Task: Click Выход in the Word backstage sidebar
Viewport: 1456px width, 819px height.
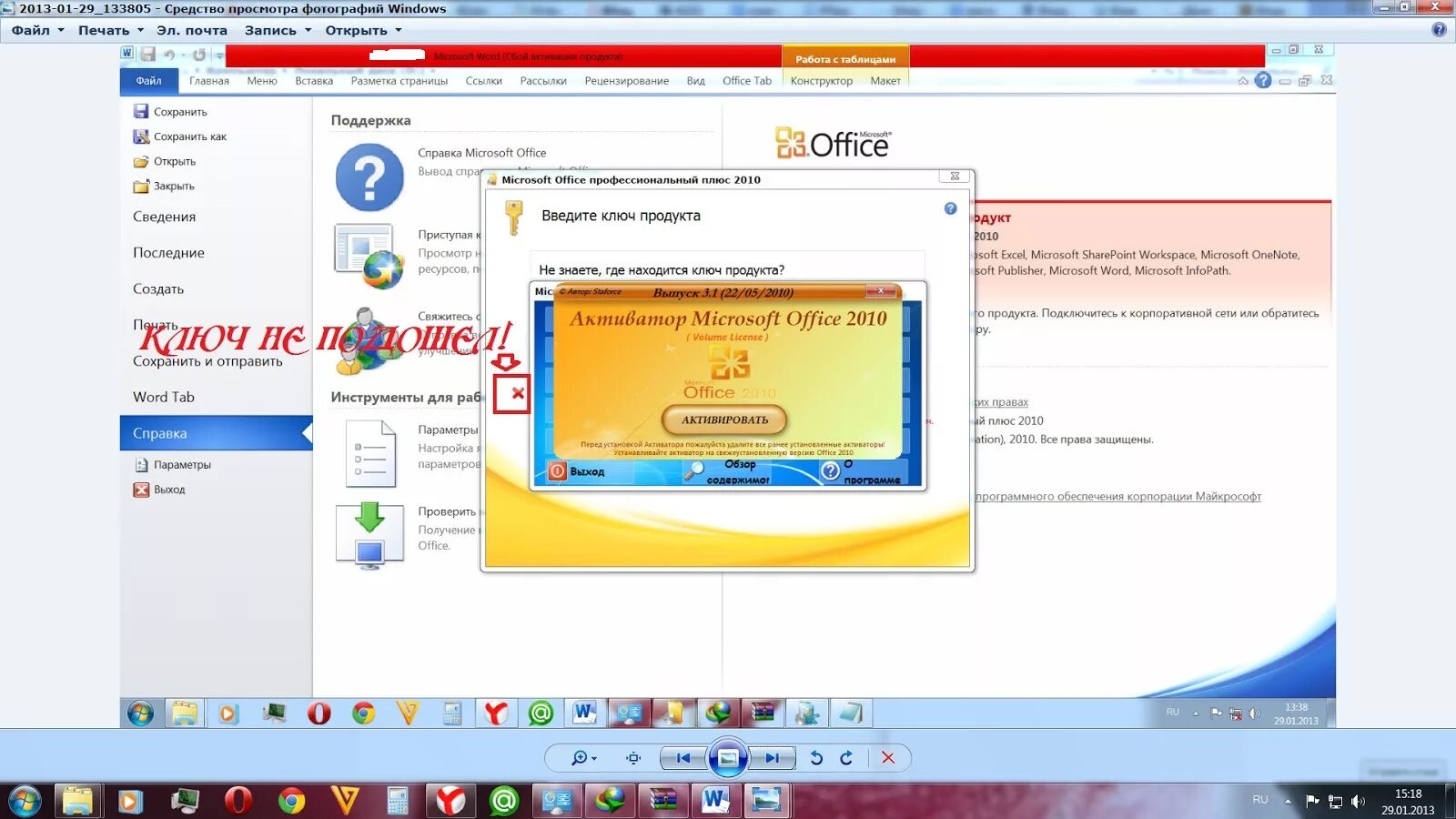Action: pyautogui.click(x=160, y=490)
